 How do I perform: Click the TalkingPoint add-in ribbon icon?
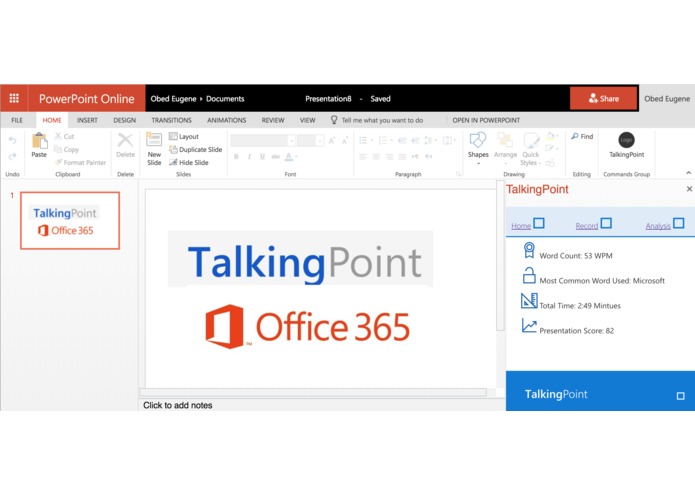626,140
